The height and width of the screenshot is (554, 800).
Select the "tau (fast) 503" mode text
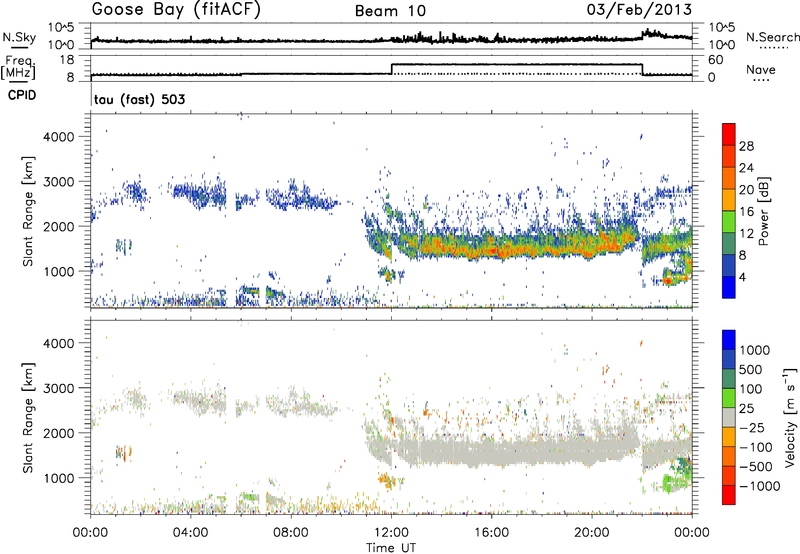[x=139, y=99]
